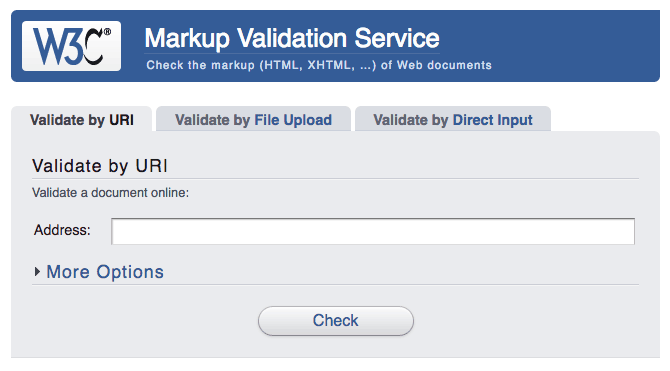
Task: Click the Validate by URI section heading
Action: point(100,166)
